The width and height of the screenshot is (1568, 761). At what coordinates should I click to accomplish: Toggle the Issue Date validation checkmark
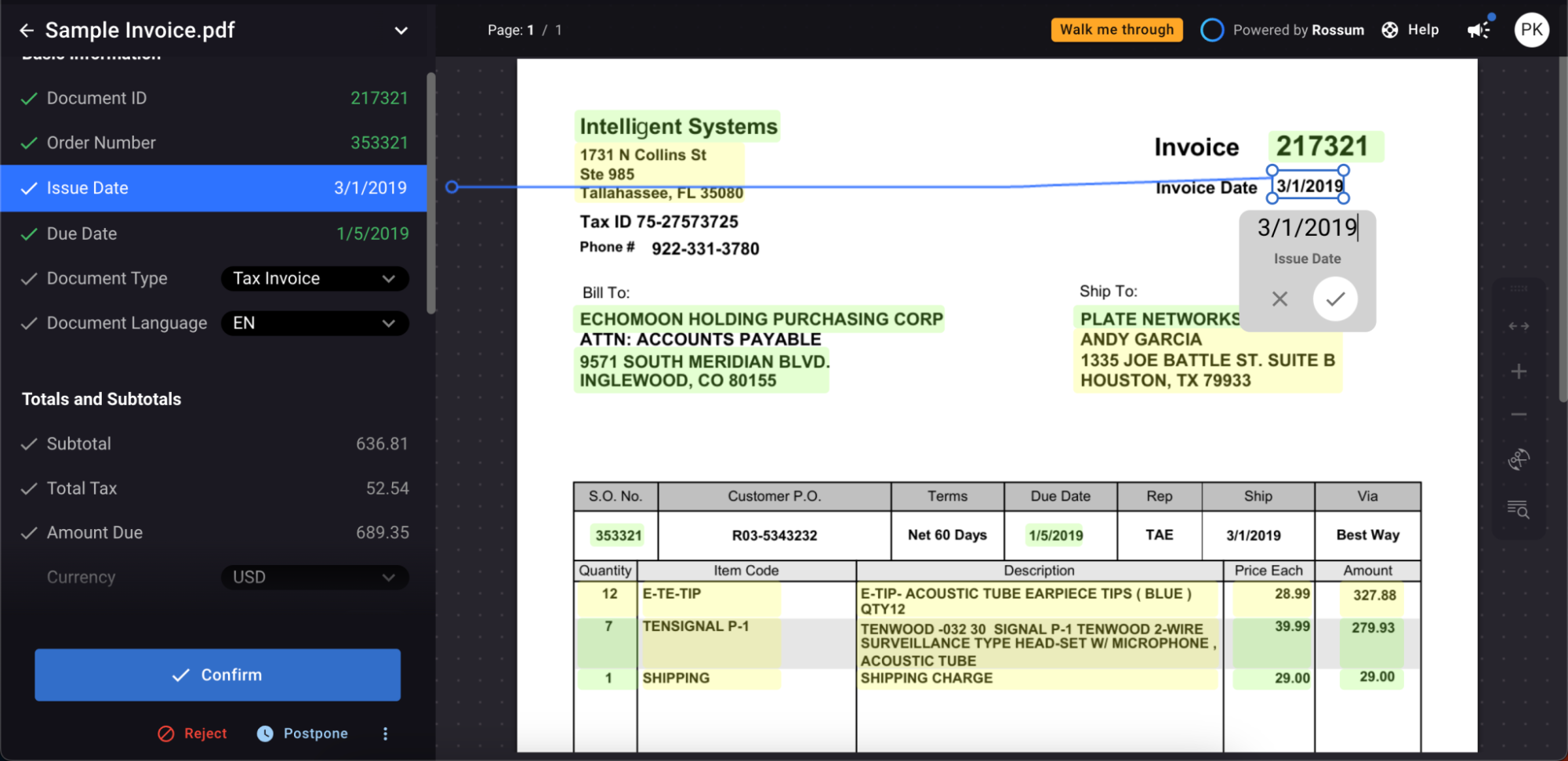click(29, 189)
